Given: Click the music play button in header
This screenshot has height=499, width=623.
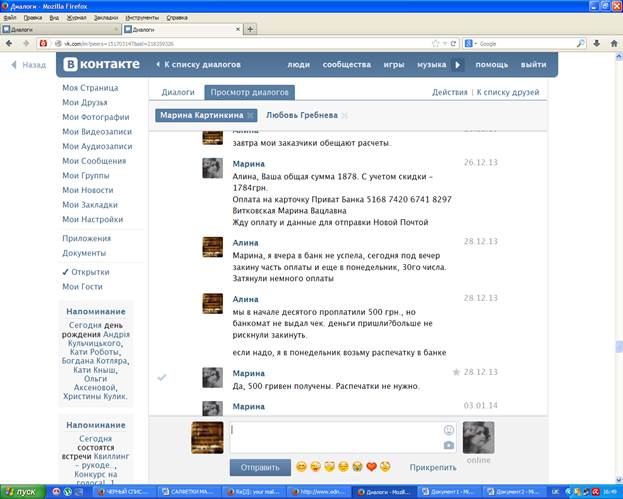Looking at the screenshot, I should (457, 65).
